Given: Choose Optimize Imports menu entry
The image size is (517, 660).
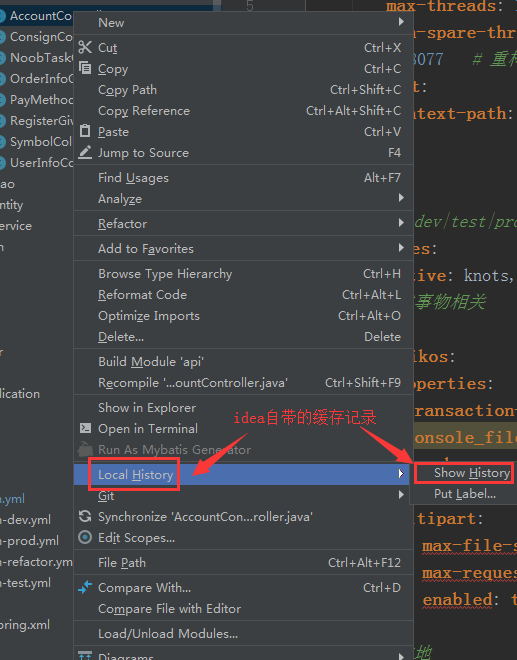Looking at the screenshot, I should click(243, 316).
